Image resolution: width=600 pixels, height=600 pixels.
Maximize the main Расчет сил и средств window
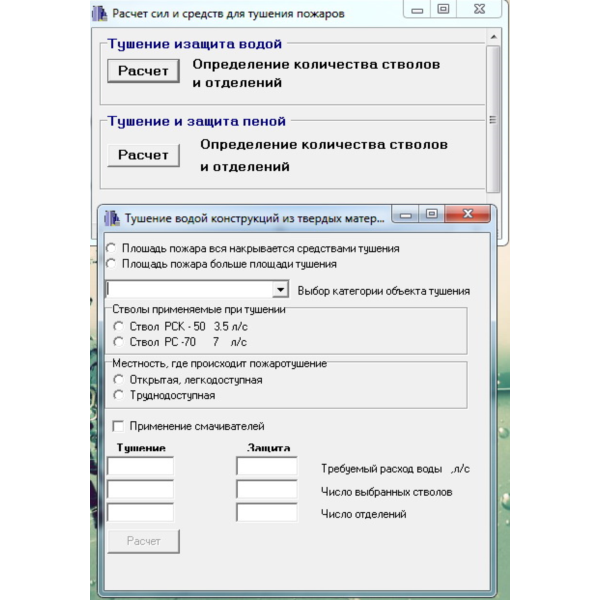(443, 9)
